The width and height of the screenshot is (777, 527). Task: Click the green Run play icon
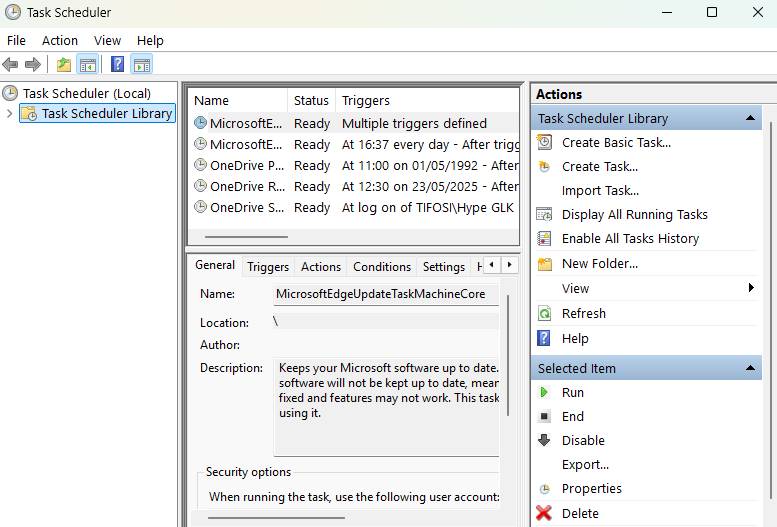point(544,392)
